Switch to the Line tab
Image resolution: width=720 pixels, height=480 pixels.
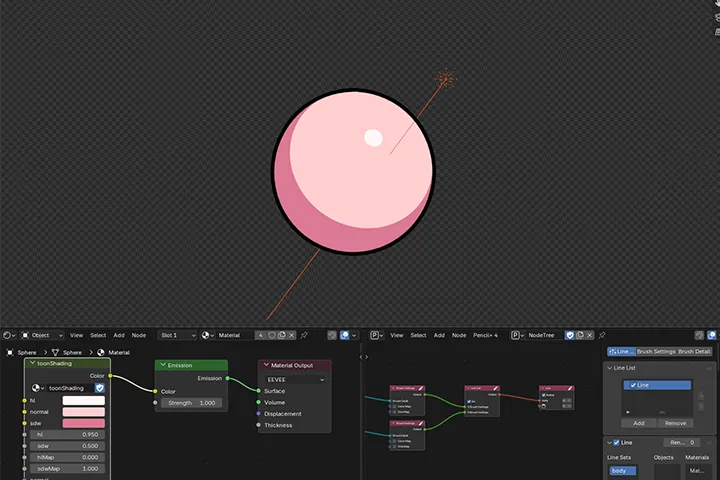(x=621, y=351)
